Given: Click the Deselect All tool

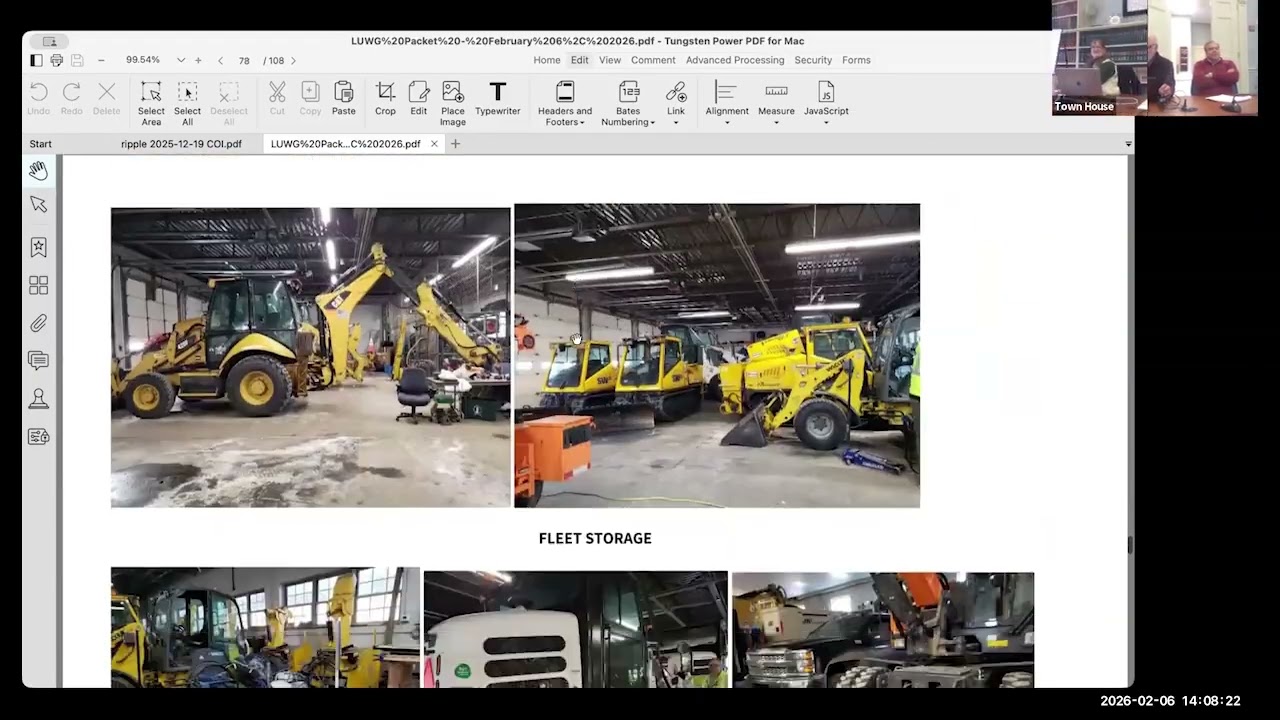Looking at the screenshot, I should pyautogui.click(x=229, y=104).
